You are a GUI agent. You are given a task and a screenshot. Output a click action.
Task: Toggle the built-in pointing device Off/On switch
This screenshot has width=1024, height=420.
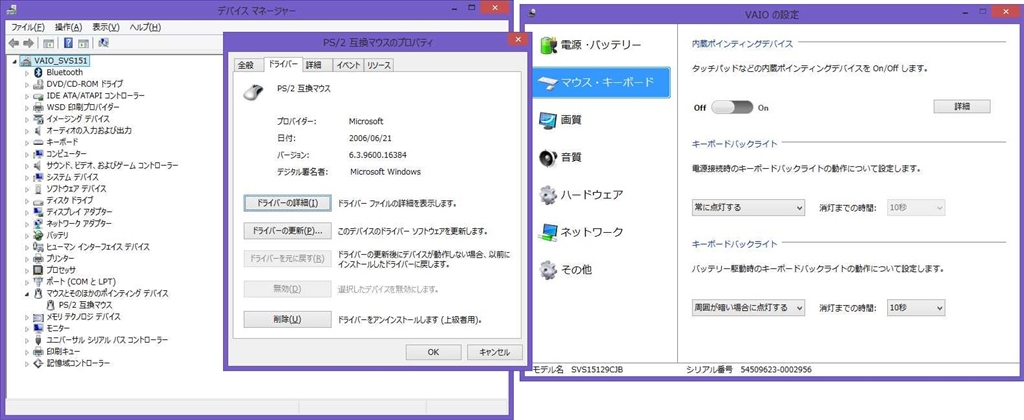pos(732,108)
